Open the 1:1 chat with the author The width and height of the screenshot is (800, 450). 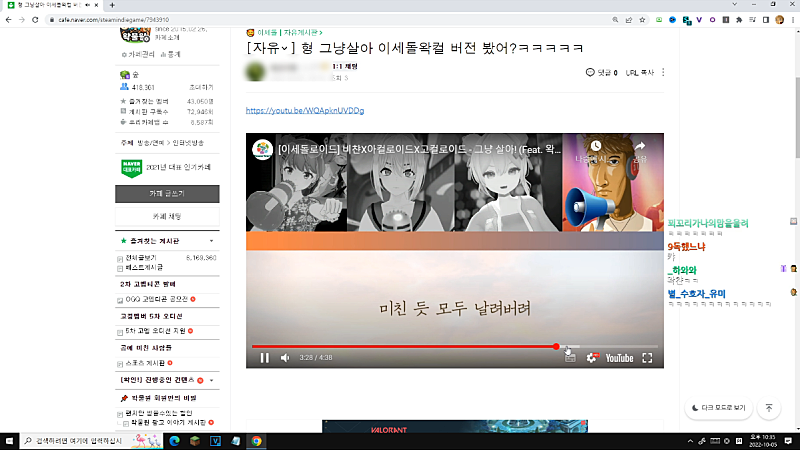pyautogui.click(x=344, y=66)
